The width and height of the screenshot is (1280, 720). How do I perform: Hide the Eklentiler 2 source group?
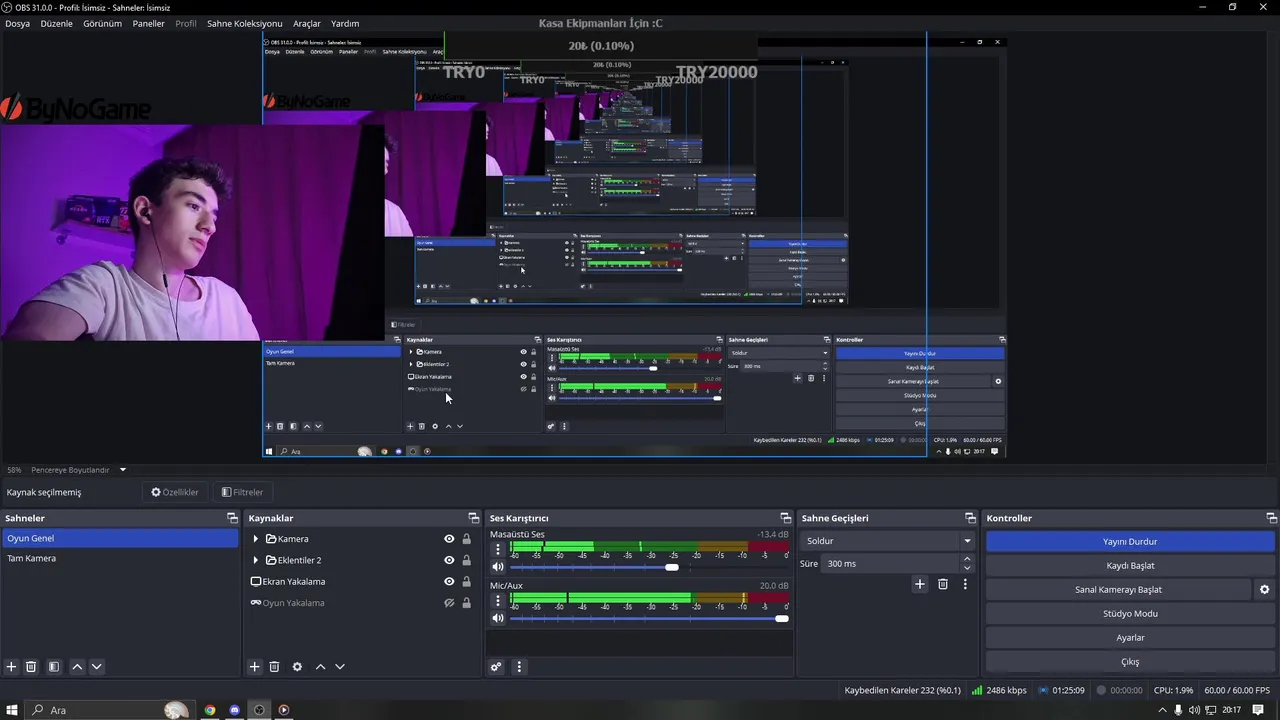click(449, 560)
